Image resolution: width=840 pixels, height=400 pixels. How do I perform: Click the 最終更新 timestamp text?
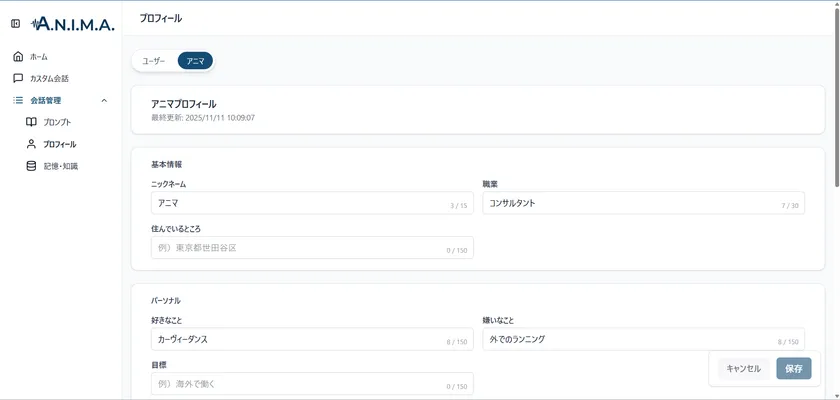(x=203, y=118)
